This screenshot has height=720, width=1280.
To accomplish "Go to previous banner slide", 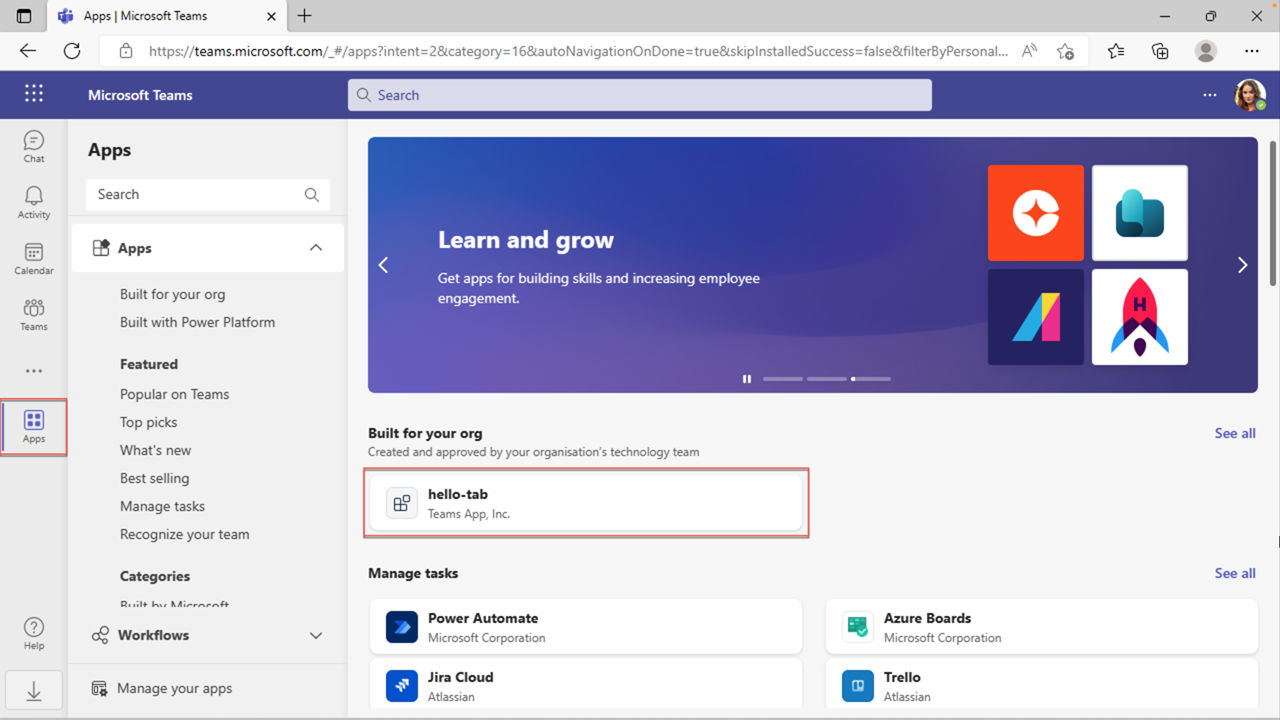I will click(x=383, y=265).
